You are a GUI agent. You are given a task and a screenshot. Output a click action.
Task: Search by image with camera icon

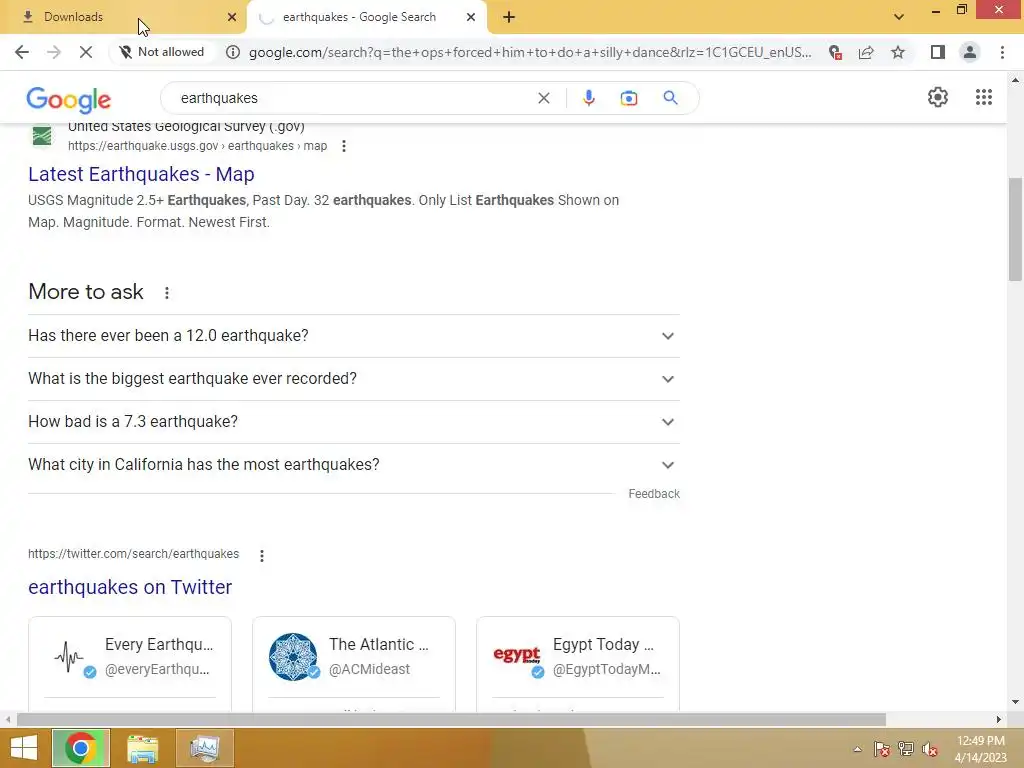tap(628, 98)
